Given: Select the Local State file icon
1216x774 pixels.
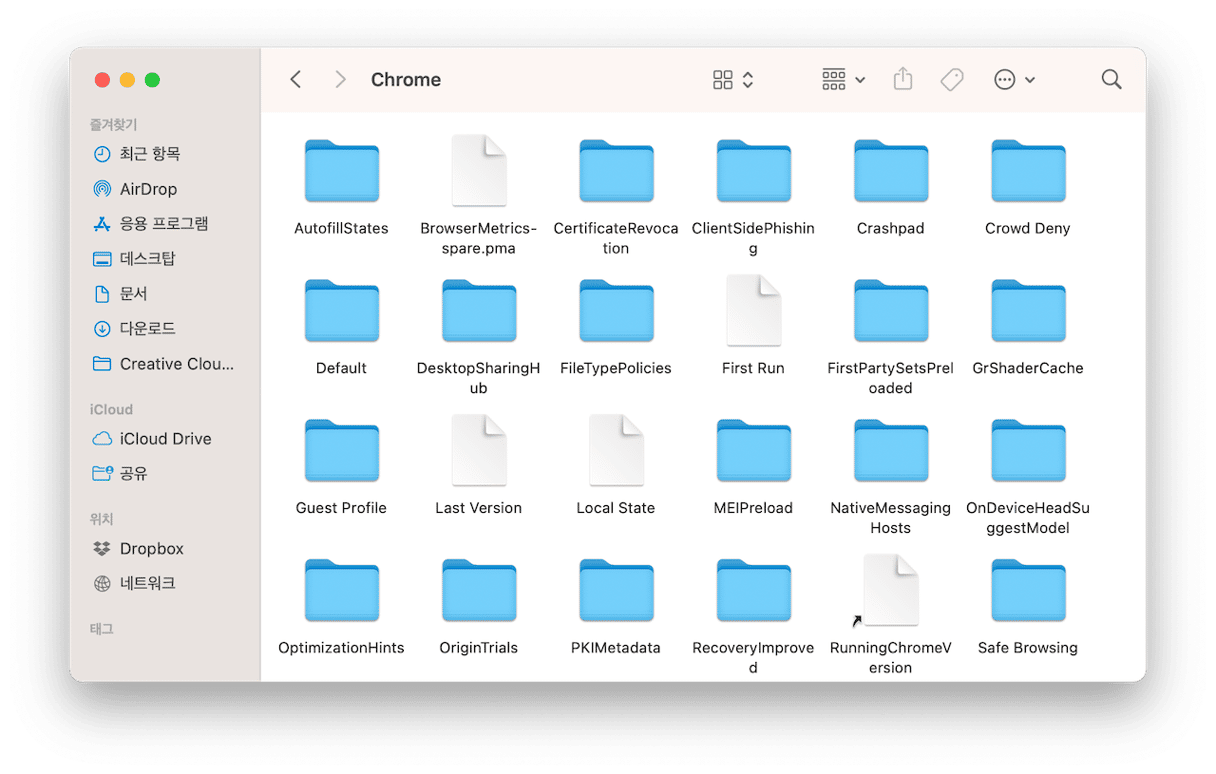Looking at the screenshot, I should point(616,451).
